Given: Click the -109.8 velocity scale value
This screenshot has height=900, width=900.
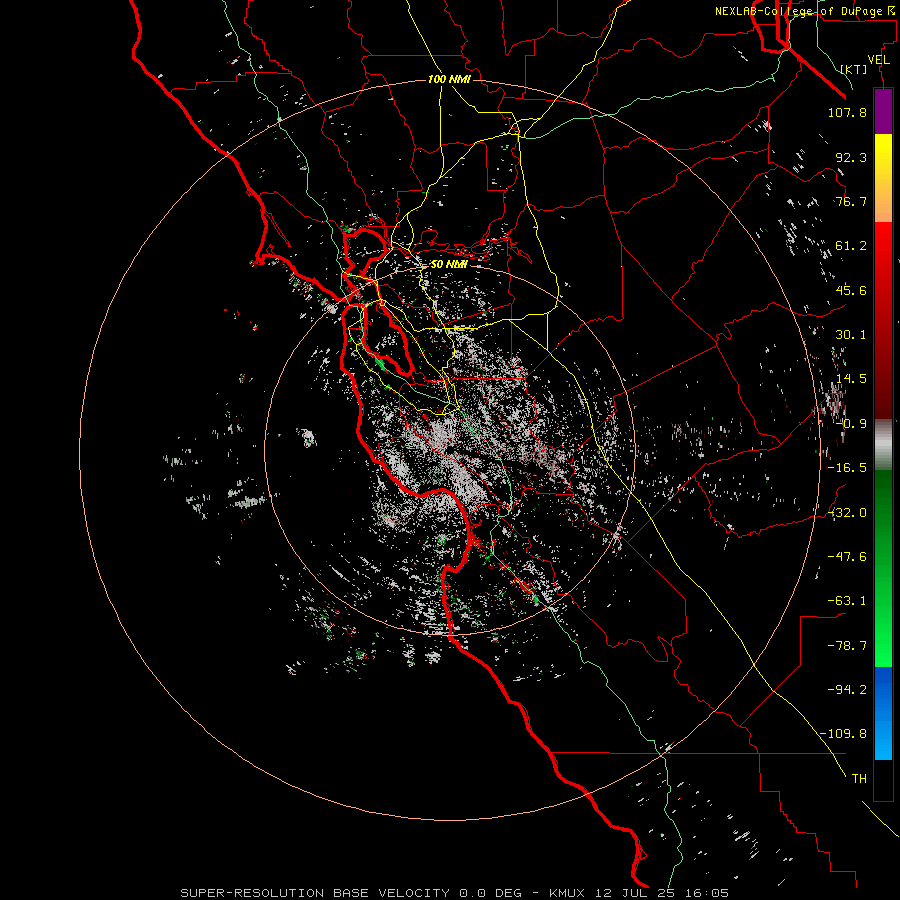Looking at the screenshot, I should [x=843, y=734].
